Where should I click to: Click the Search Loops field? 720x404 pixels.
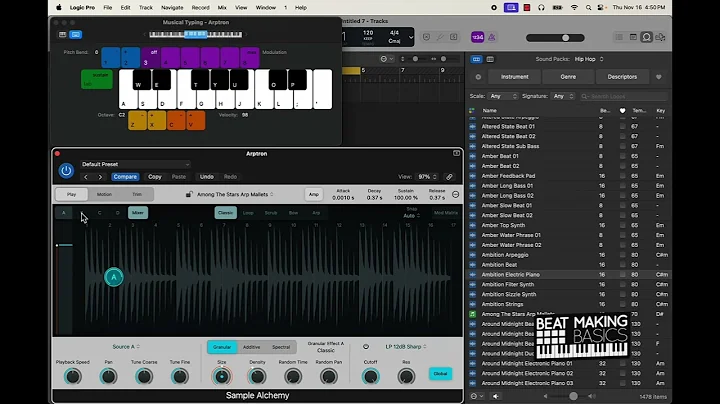(x=623, y=96)
